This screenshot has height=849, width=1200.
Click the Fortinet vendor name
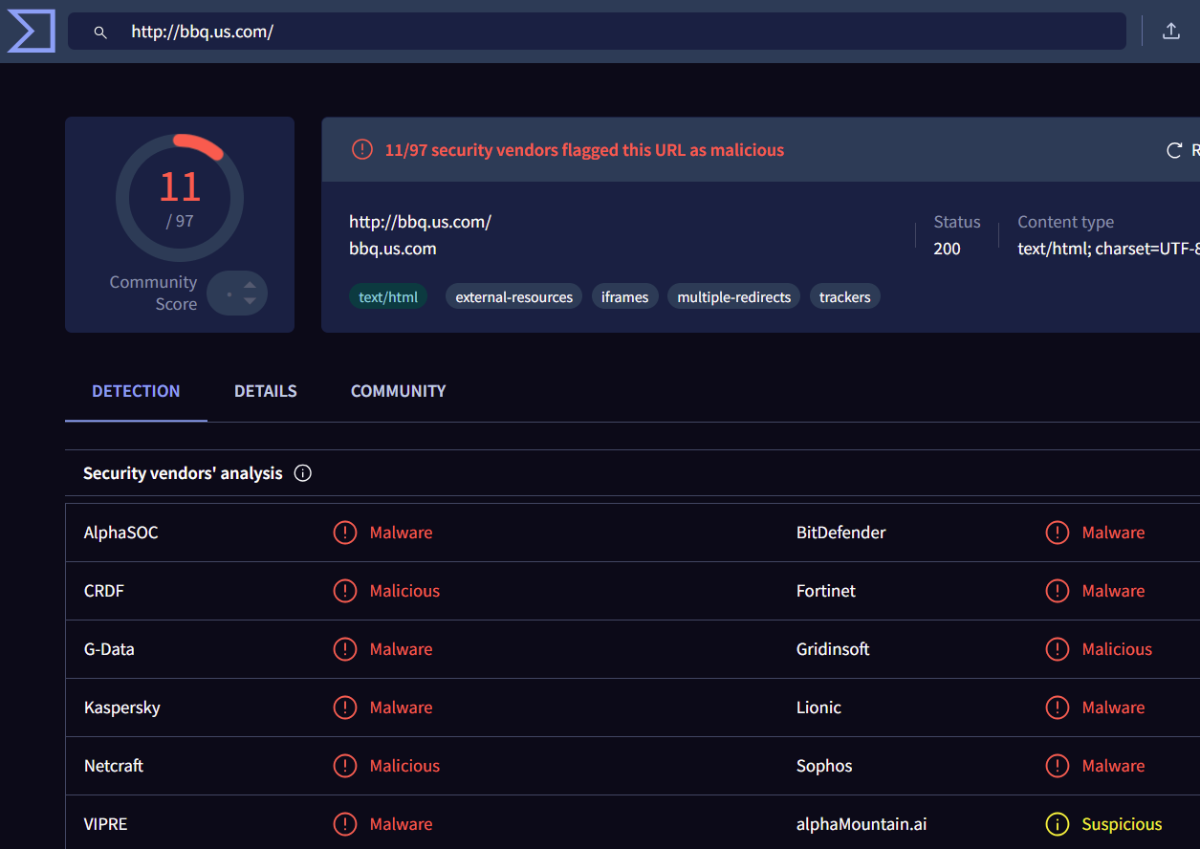click(826, 591)
